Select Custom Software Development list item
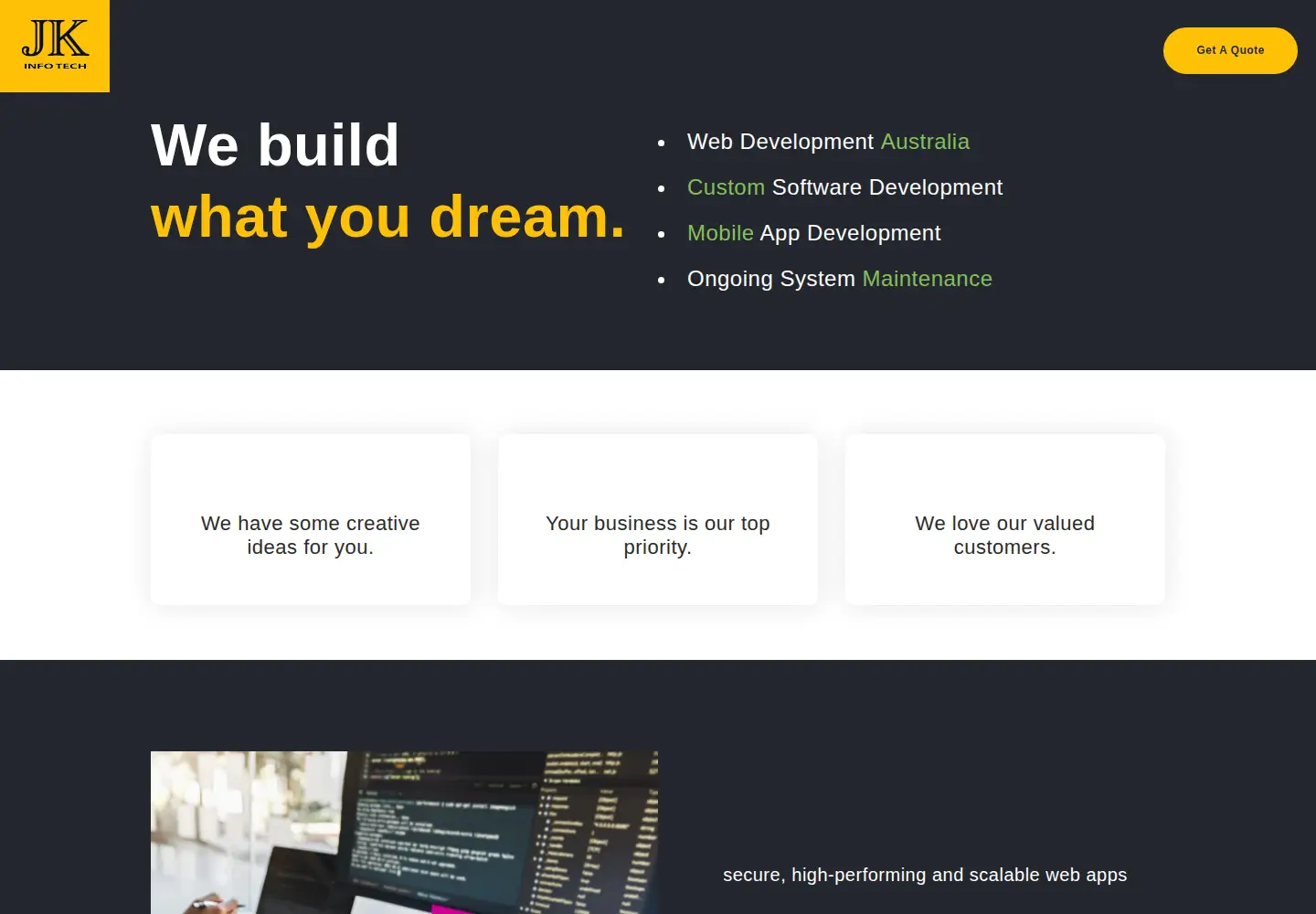This screenshot has height=914, width=1316. pos(844,187)
